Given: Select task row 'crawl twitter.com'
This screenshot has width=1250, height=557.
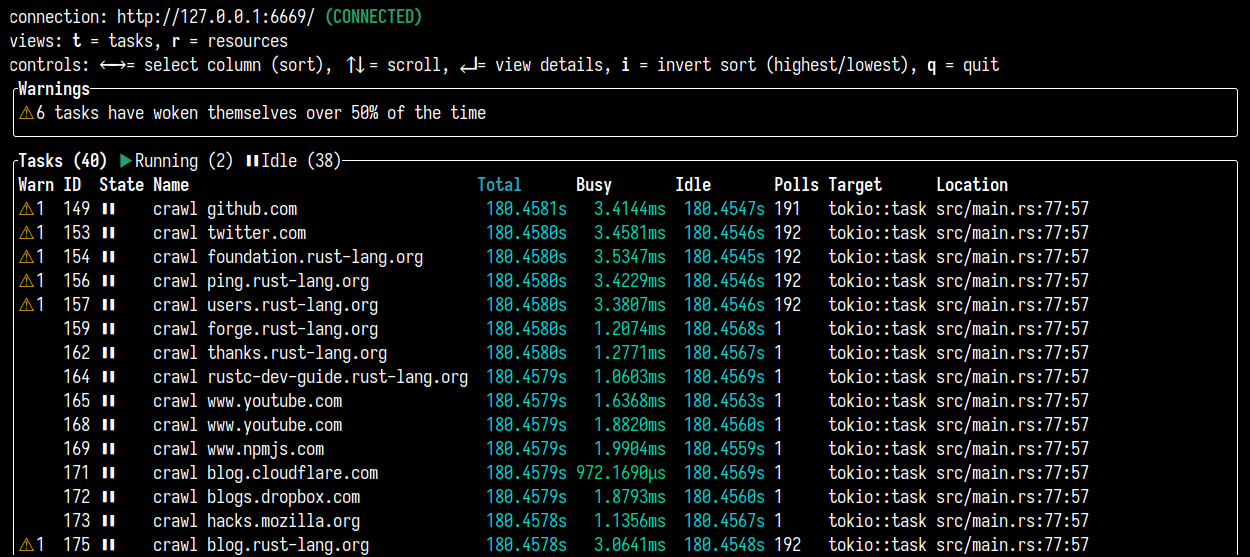Looking at the screenshot, I should pos(625,233).
